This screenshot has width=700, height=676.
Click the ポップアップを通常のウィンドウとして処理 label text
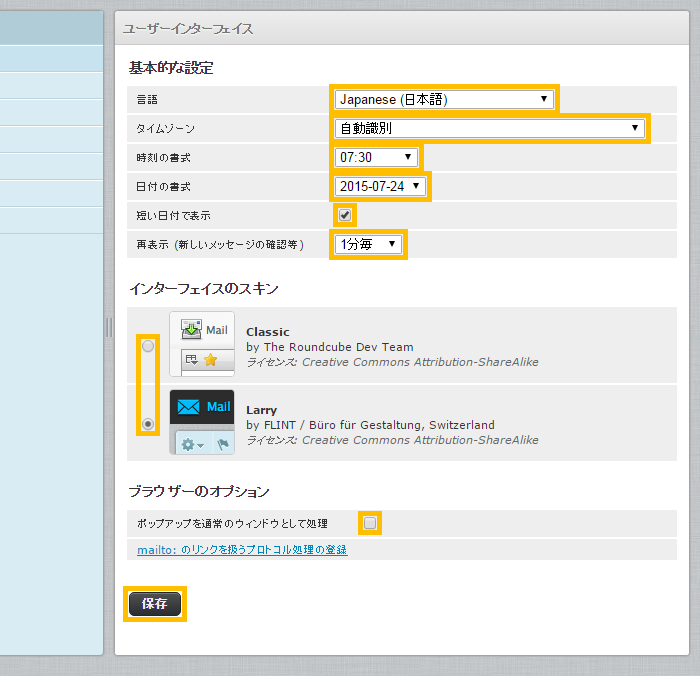point(232,522)
